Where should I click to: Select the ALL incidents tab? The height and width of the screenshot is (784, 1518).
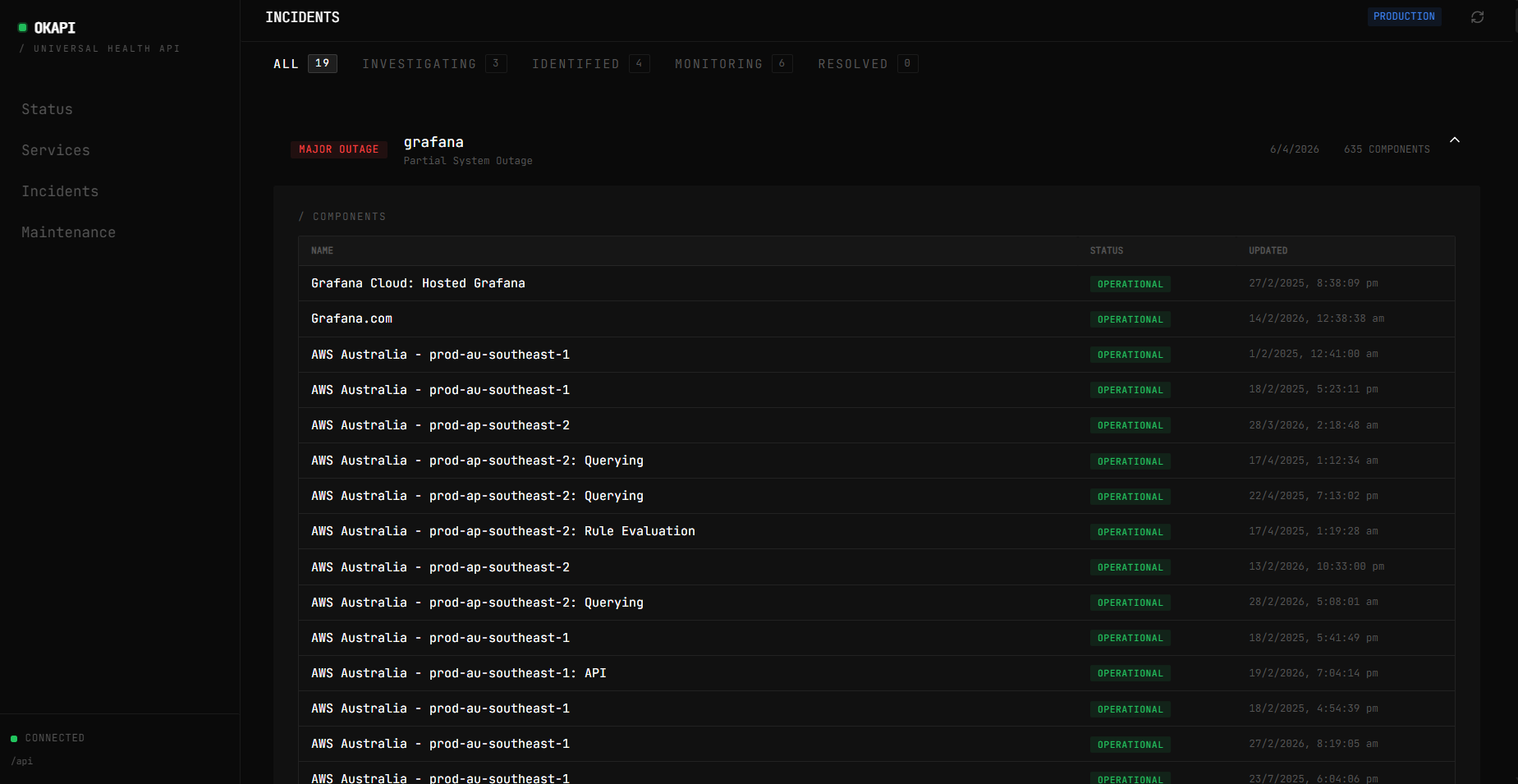(x=305, y=64)
